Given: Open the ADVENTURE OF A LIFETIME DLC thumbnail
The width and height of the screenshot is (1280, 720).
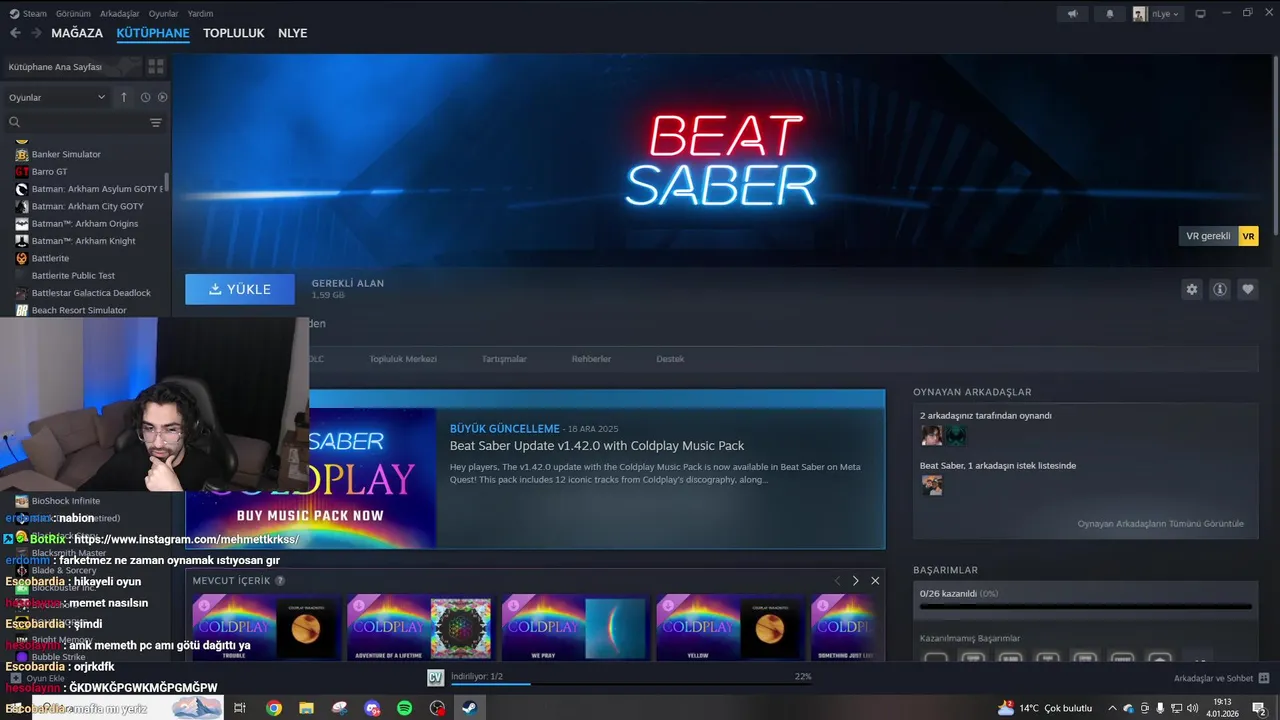Looking at the screenshot, I should tap(420, 627).
